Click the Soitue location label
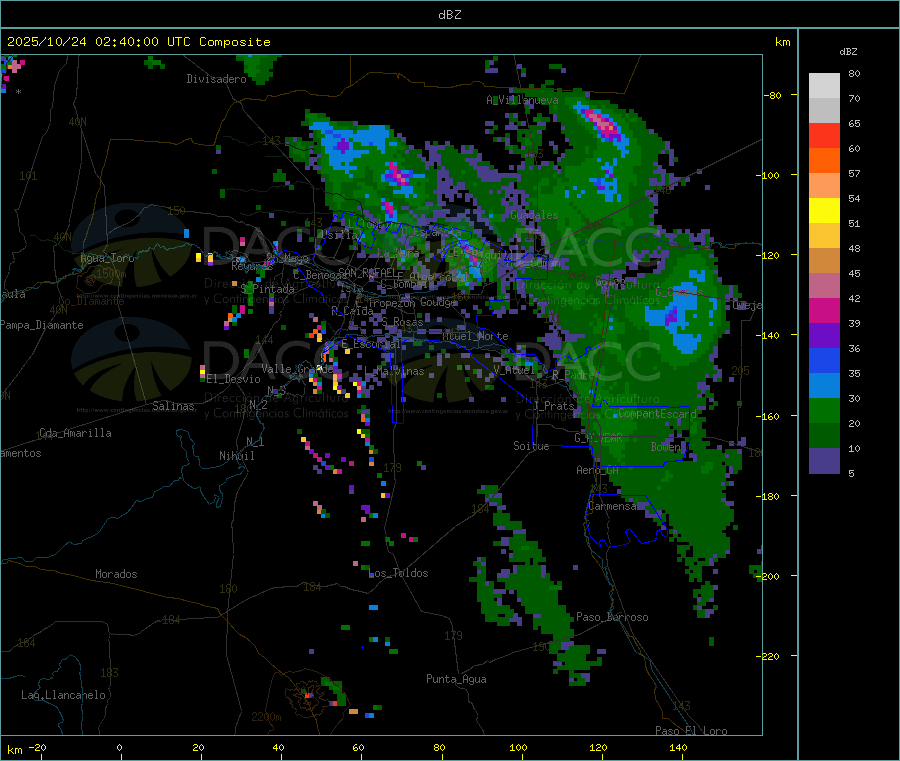Screen dimensions: 900x761 pyautogui.click(x=531, y=446)
